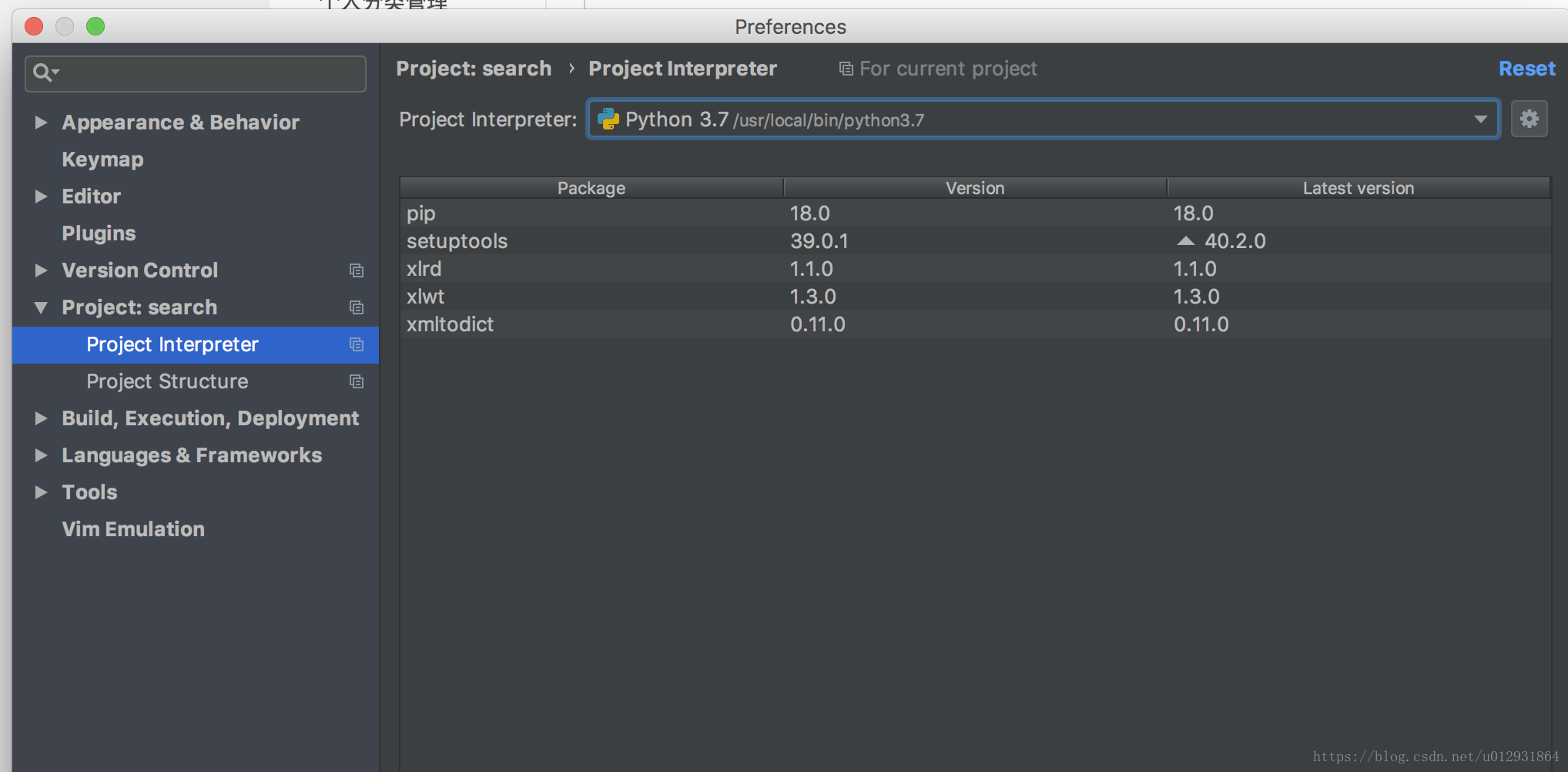
Task: Open the Plugins settings page
Action: click(x=99, y=233)
